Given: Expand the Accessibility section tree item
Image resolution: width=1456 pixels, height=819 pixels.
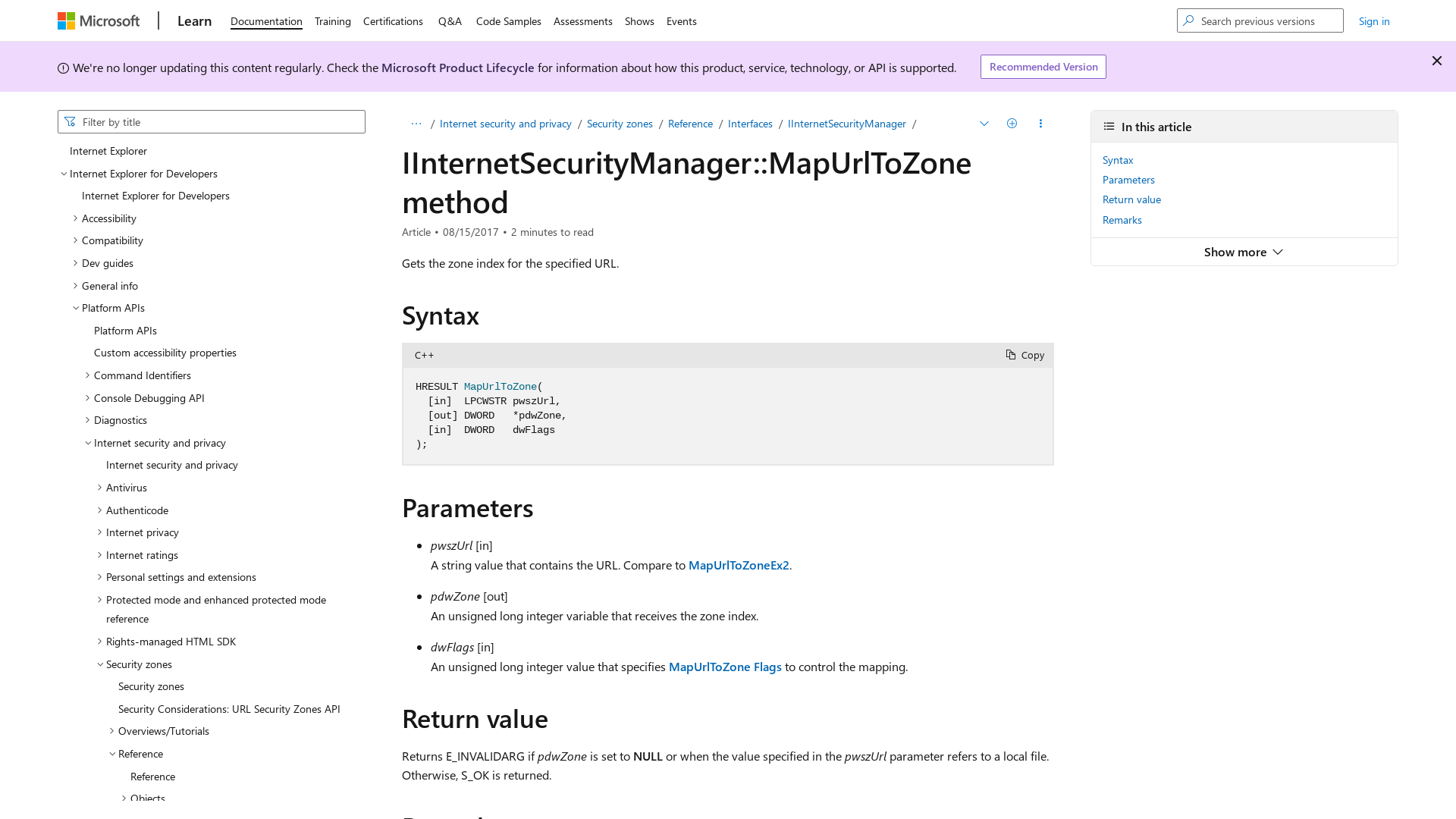Looking at the screenshot, I should coord(76,218).
